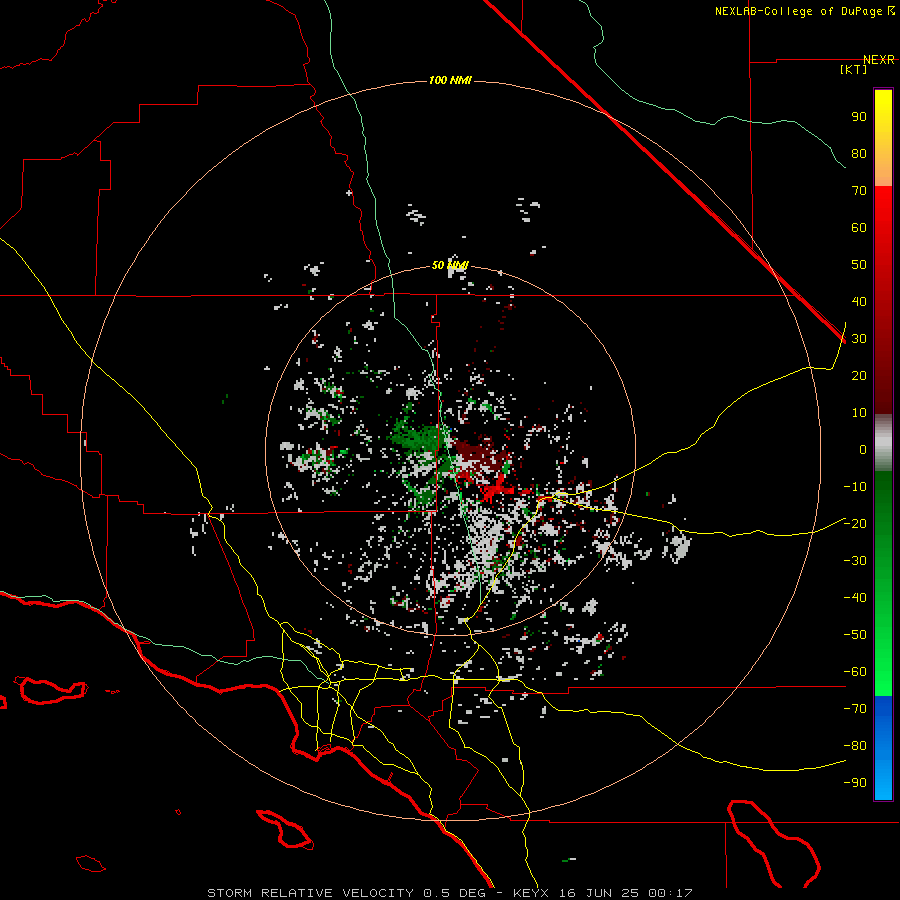Select the 80 knot scale label
The width and height of the screenshot is (900, 900).
point(859,154)
